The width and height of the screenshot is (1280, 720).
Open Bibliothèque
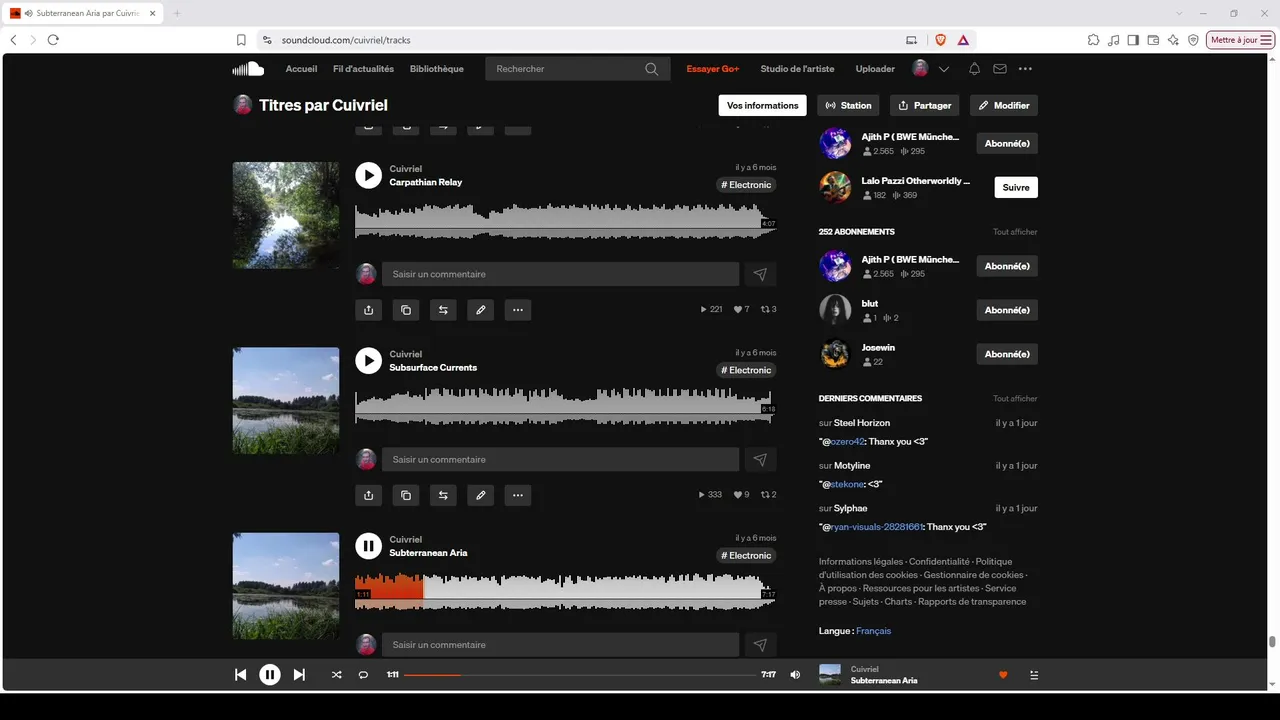coord(437,69)
